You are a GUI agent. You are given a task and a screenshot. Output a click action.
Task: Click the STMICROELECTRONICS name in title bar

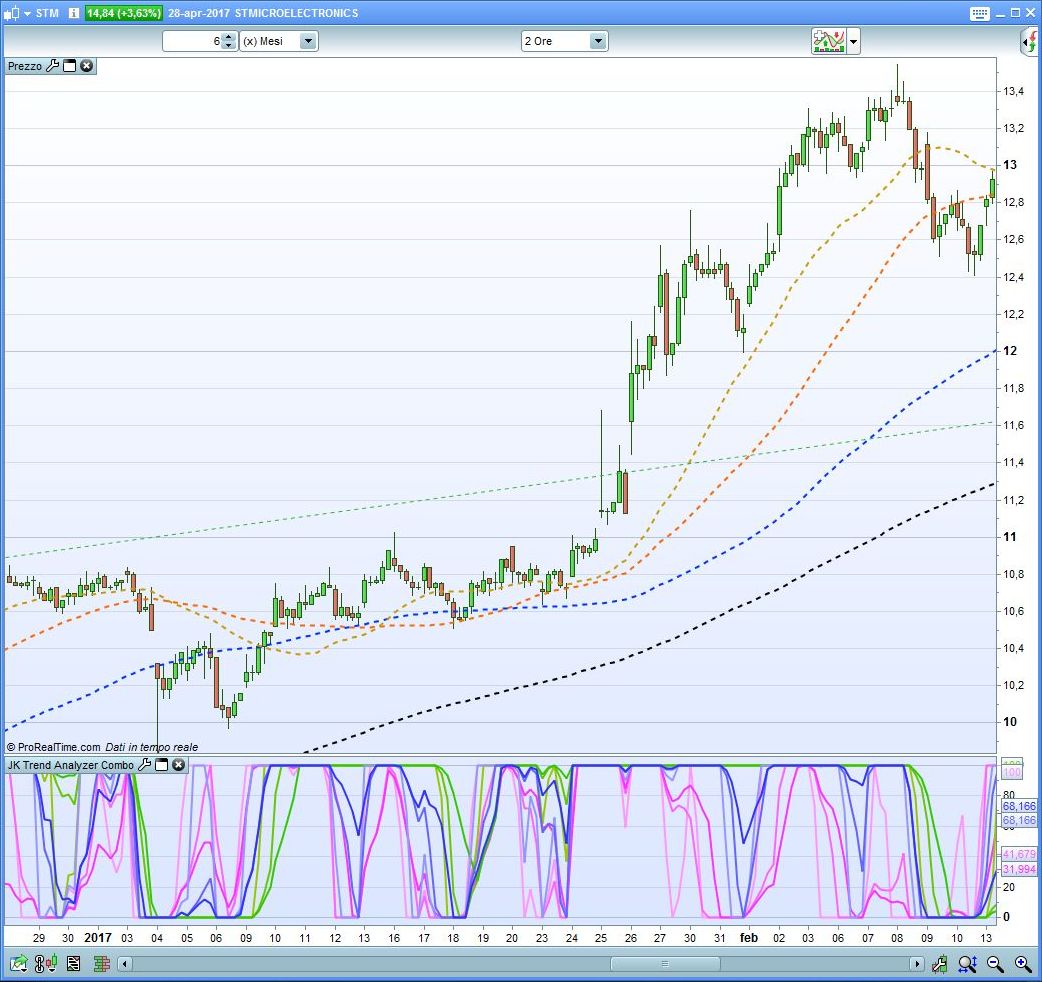296,13
